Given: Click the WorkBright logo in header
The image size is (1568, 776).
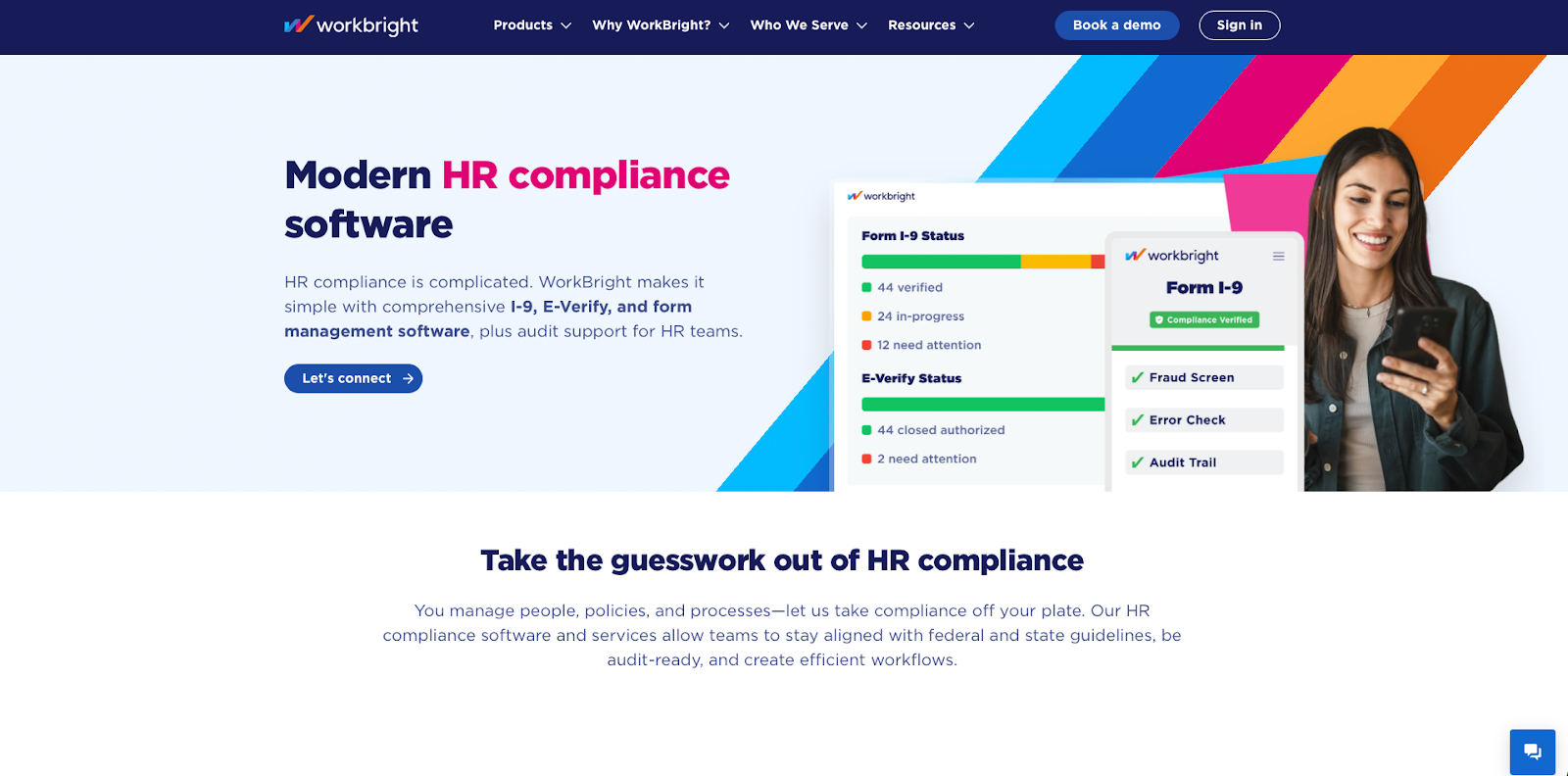Looking at the screenshot, I should click(351, 24).
